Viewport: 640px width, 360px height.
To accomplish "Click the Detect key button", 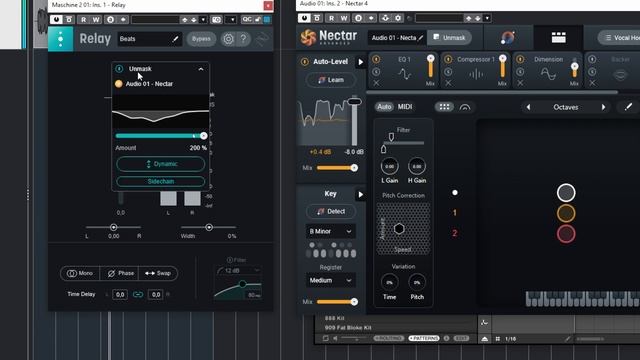I will pos(331,211).
